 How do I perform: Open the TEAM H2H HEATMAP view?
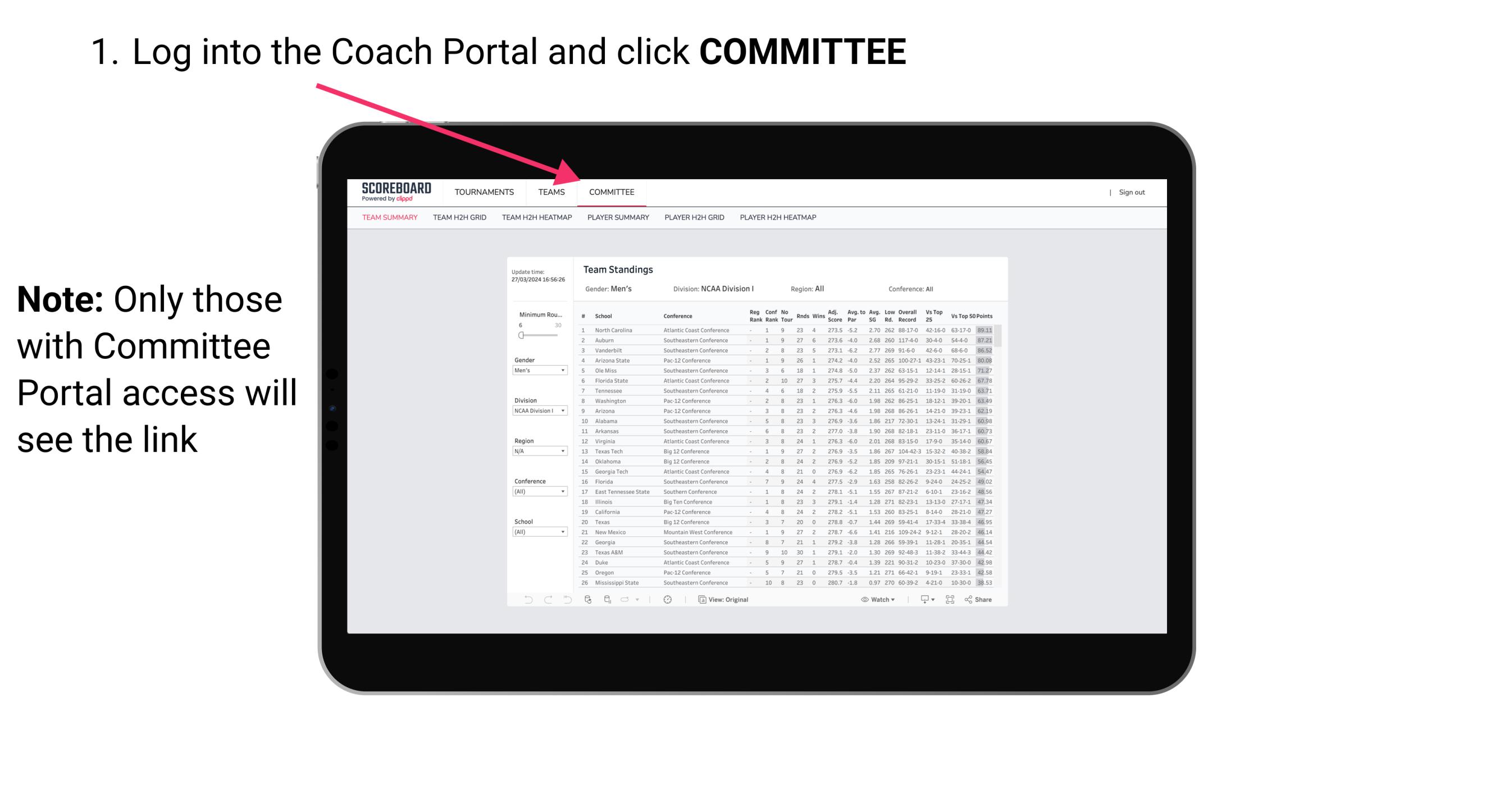coord(538,218)
